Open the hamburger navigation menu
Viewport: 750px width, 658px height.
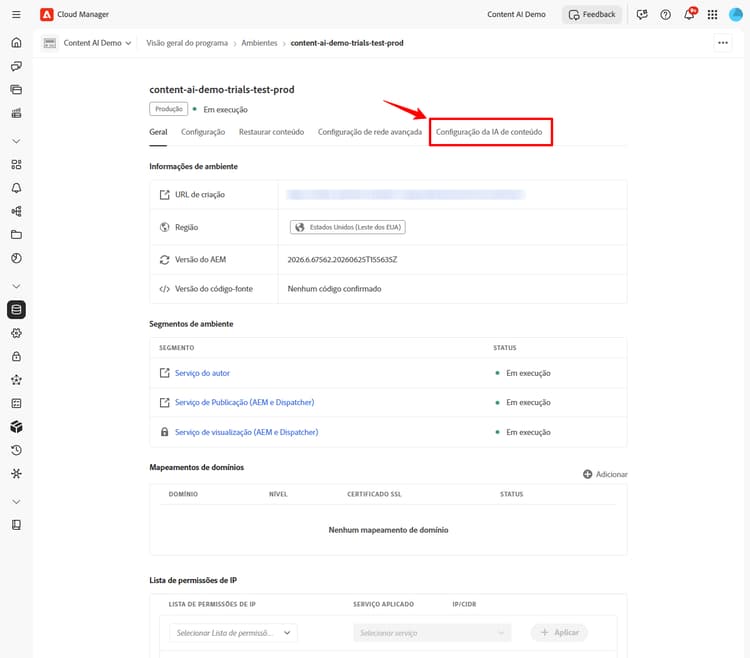[x=16, y=14]
